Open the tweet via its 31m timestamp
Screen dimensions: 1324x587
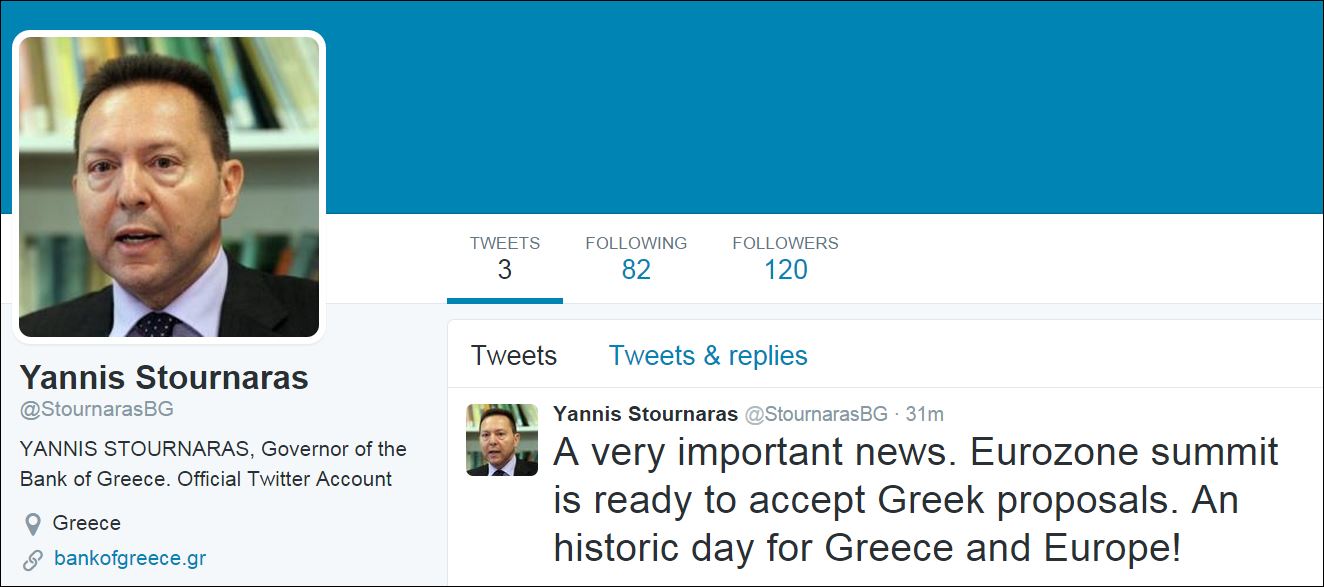coord(925,414)
